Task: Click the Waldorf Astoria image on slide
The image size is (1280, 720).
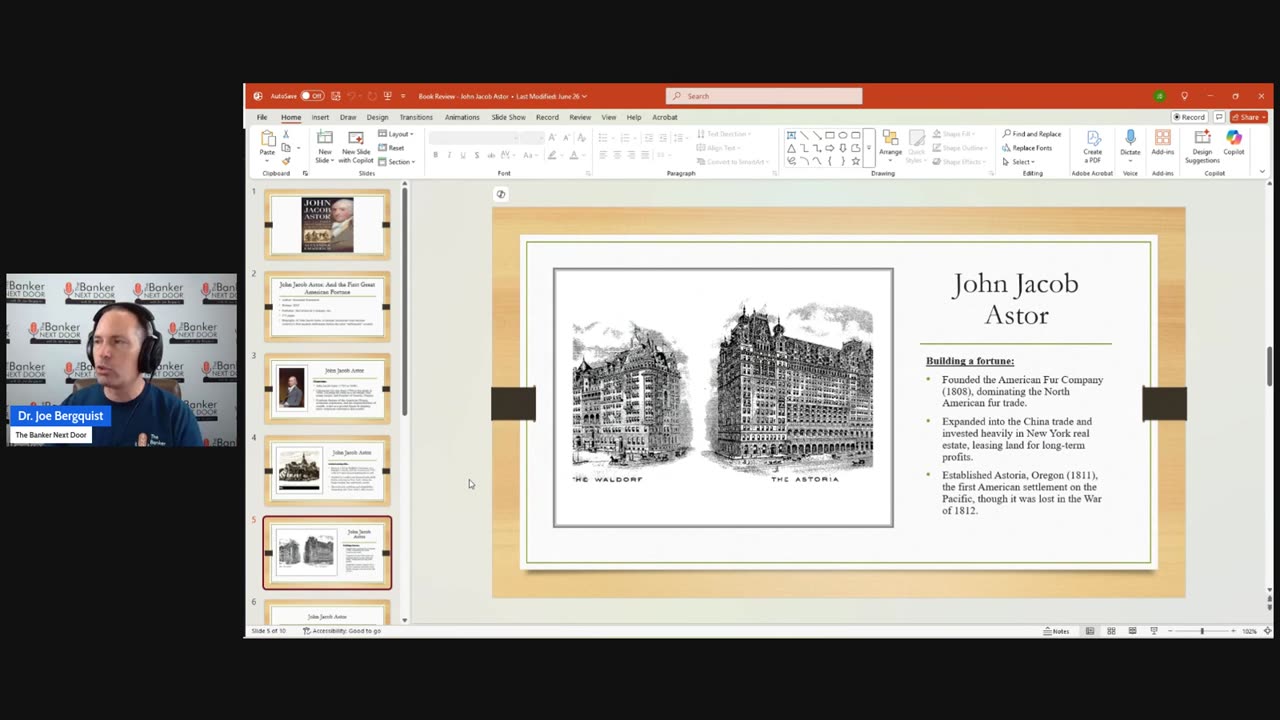Action: click(x=723, y=397)
